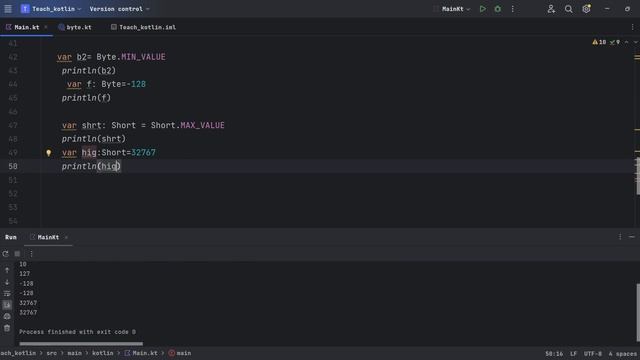Change file encoding UTF-8

click(593, 354)
